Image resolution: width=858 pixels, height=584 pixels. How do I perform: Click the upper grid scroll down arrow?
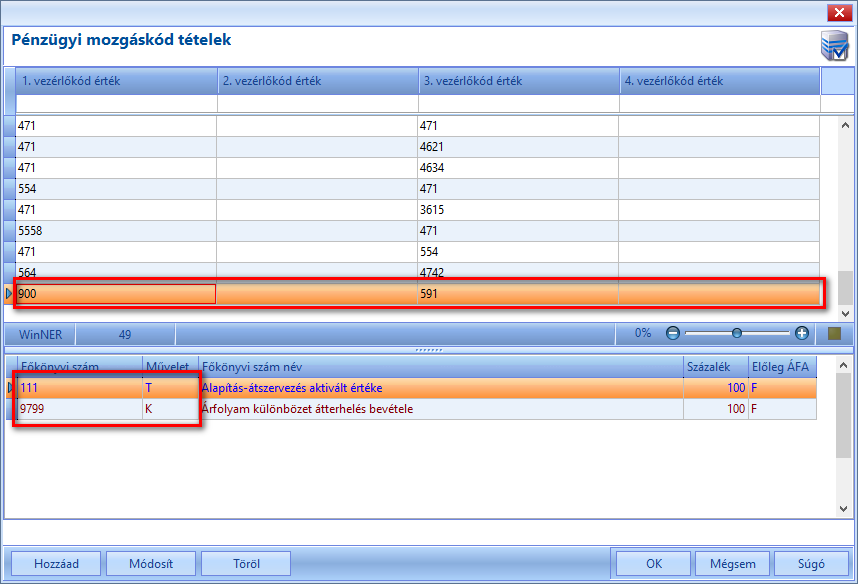click(x=845, y=314)
